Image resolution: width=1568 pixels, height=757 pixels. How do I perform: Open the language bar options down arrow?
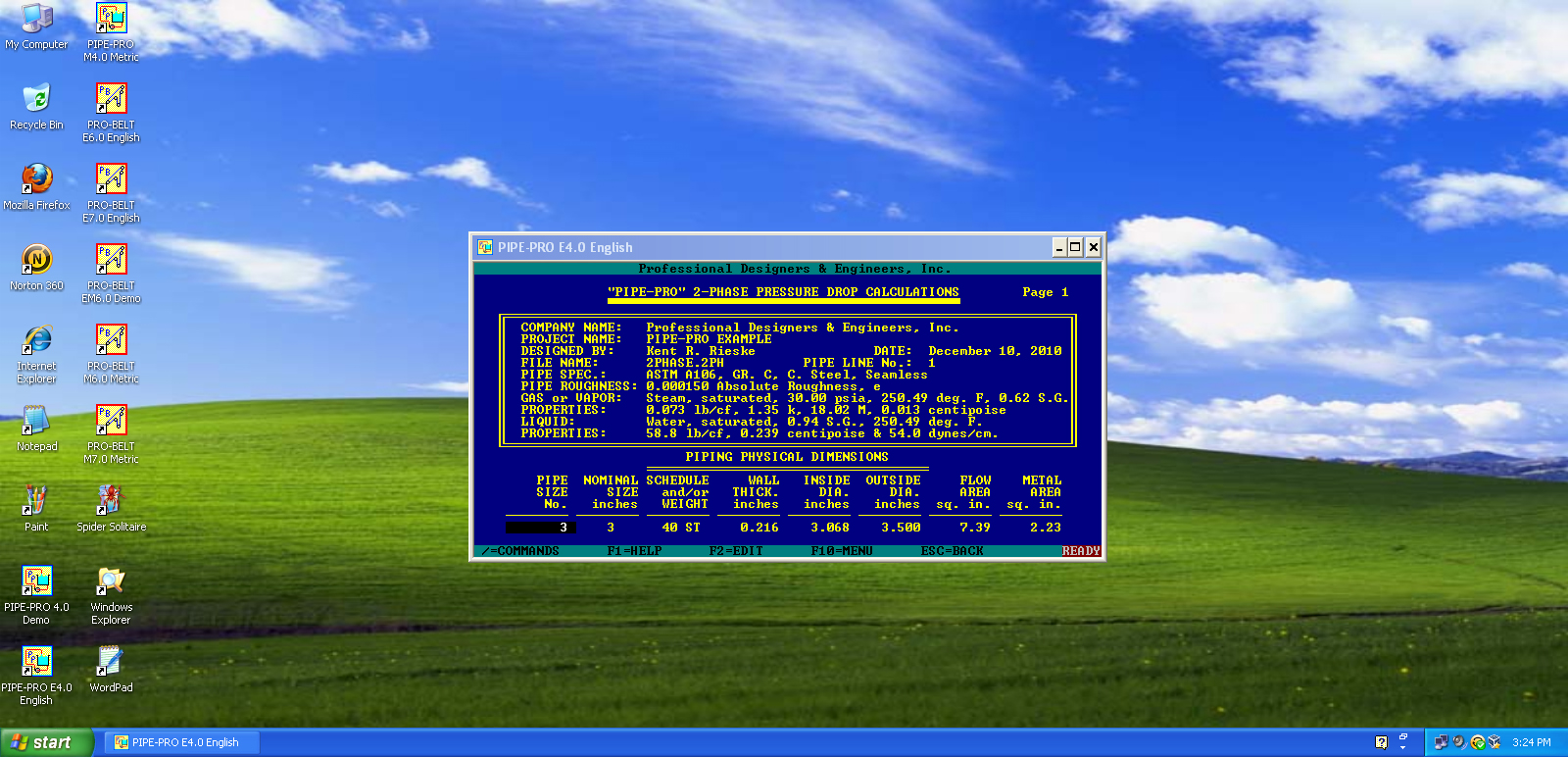[x=1402, y=748]
